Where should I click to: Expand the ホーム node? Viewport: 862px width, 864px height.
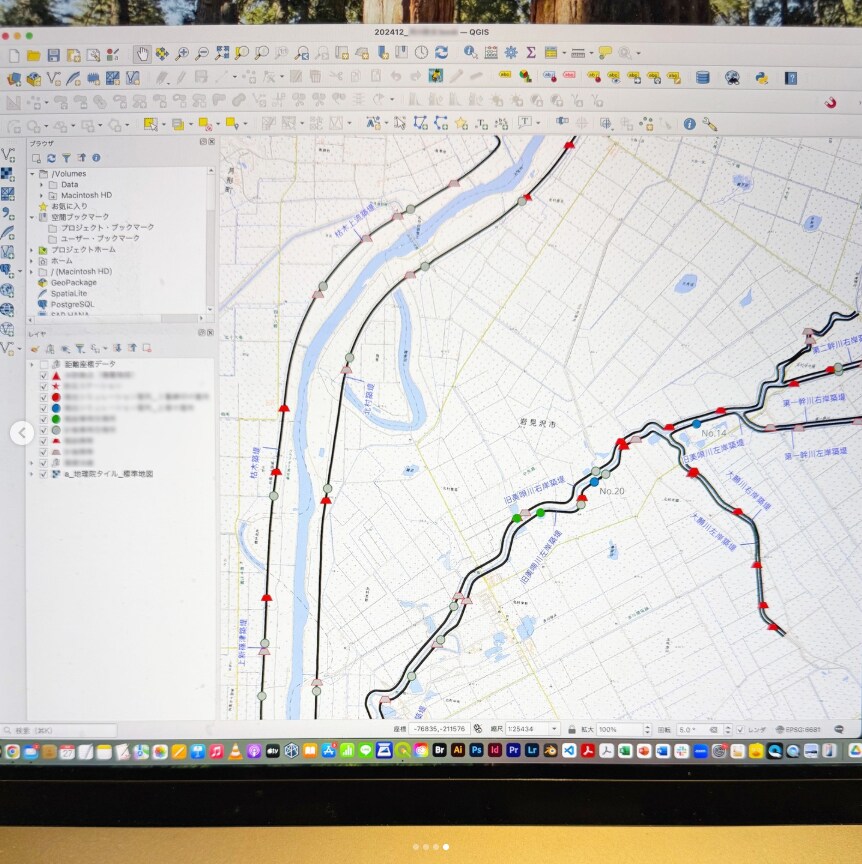point(33,261)
